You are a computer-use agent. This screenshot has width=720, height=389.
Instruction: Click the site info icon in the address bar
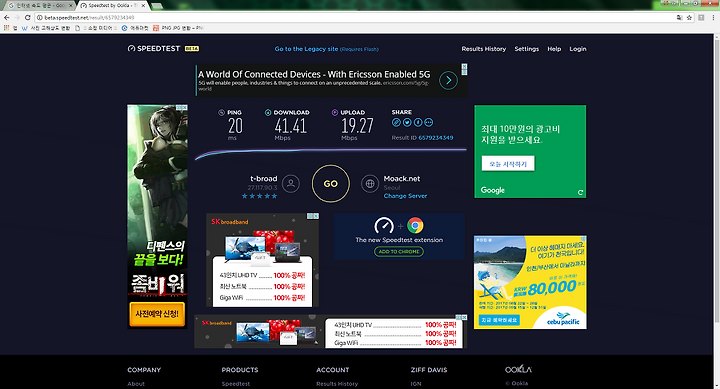(x=39, y=17)
